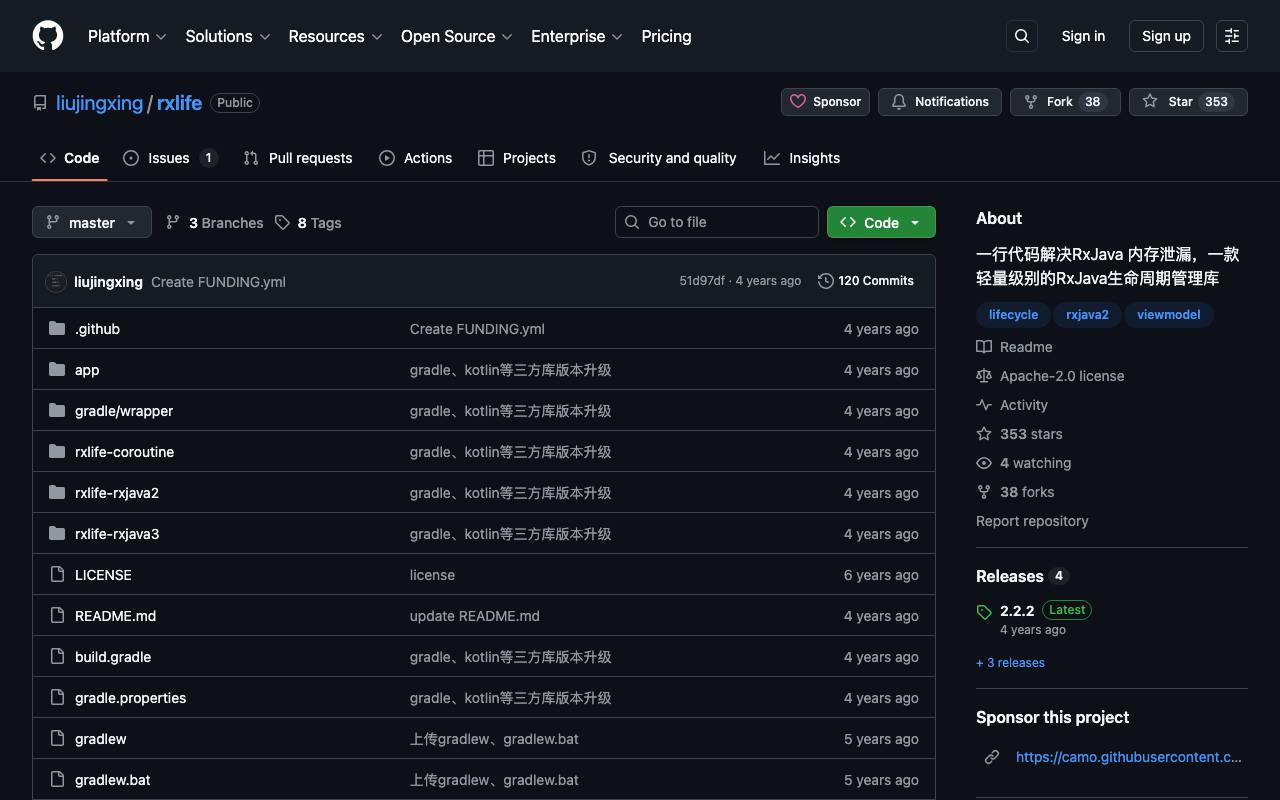Switch to the Projects tab

pyautogui.click(x=517, y=158)
